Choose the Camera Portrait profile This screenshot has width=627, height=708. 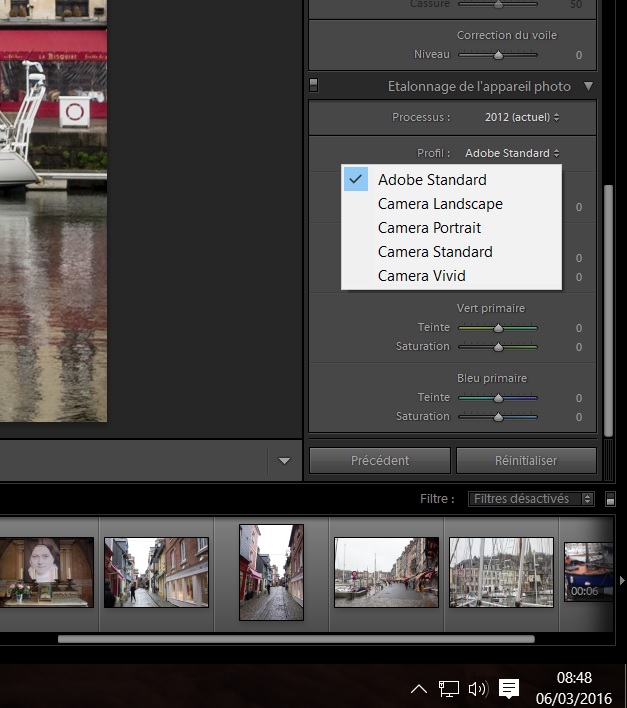pos(451,228)
